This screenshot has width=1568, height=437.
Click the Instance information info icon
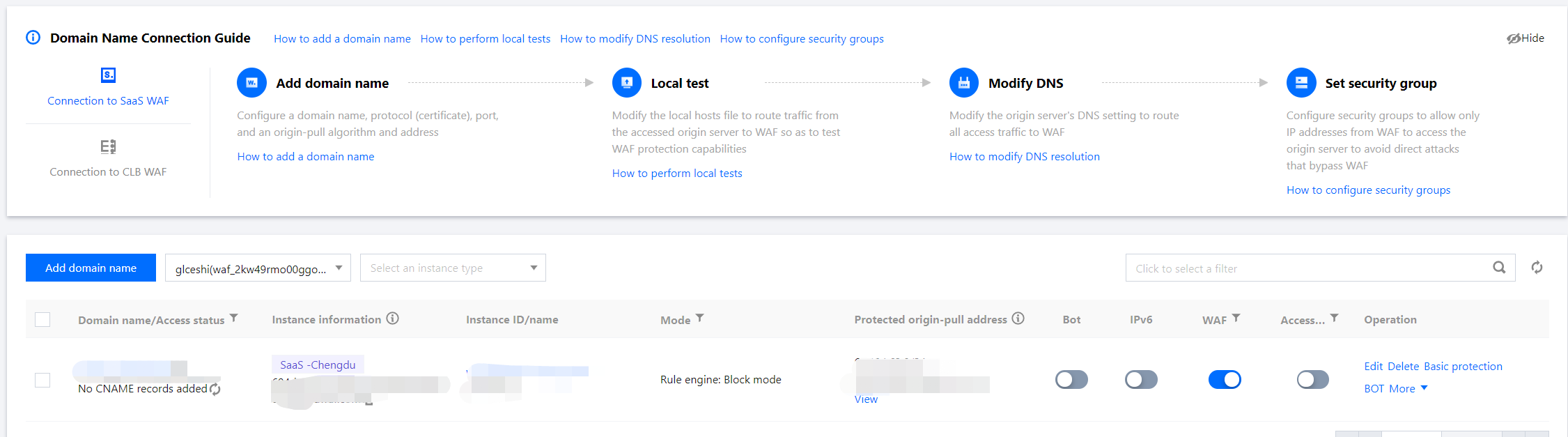[393, 319]
